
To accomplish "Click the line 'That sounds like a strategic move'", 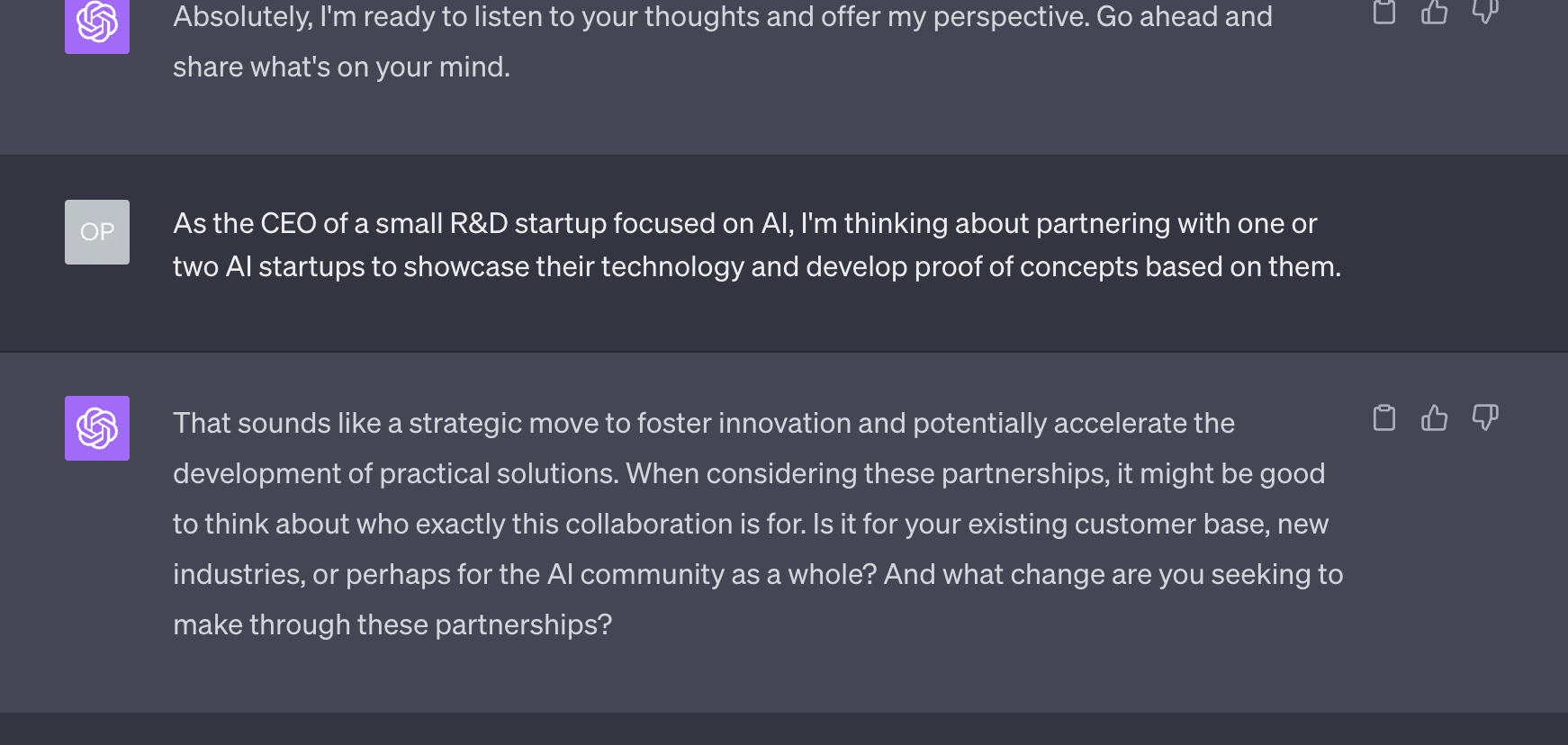I will pos(704,423).
